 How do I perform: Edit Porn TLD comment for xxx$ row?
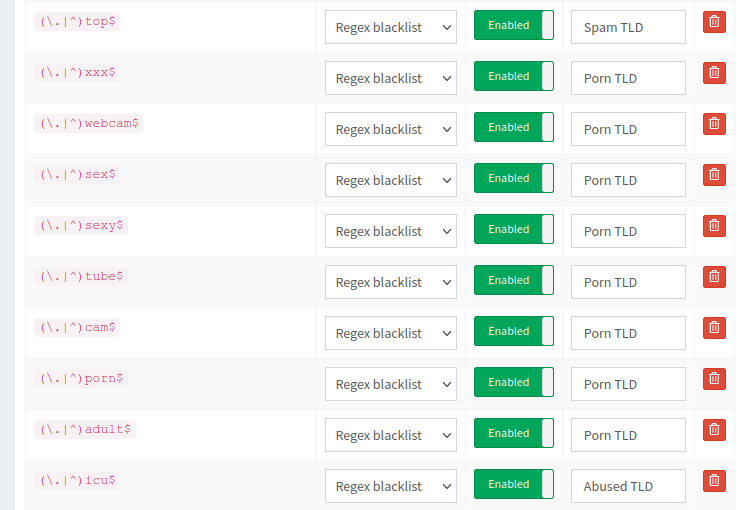coord(628,79)
